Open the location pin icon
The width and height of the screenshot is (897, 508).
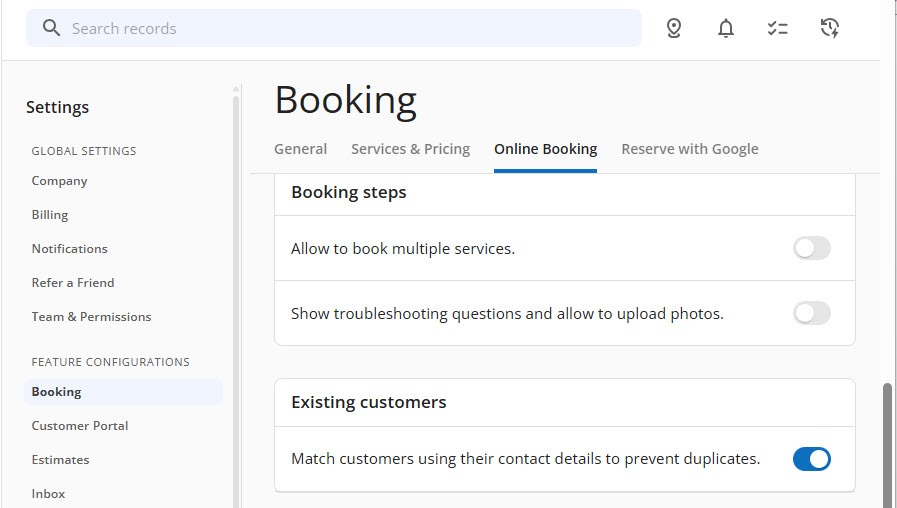click(674, 28)
